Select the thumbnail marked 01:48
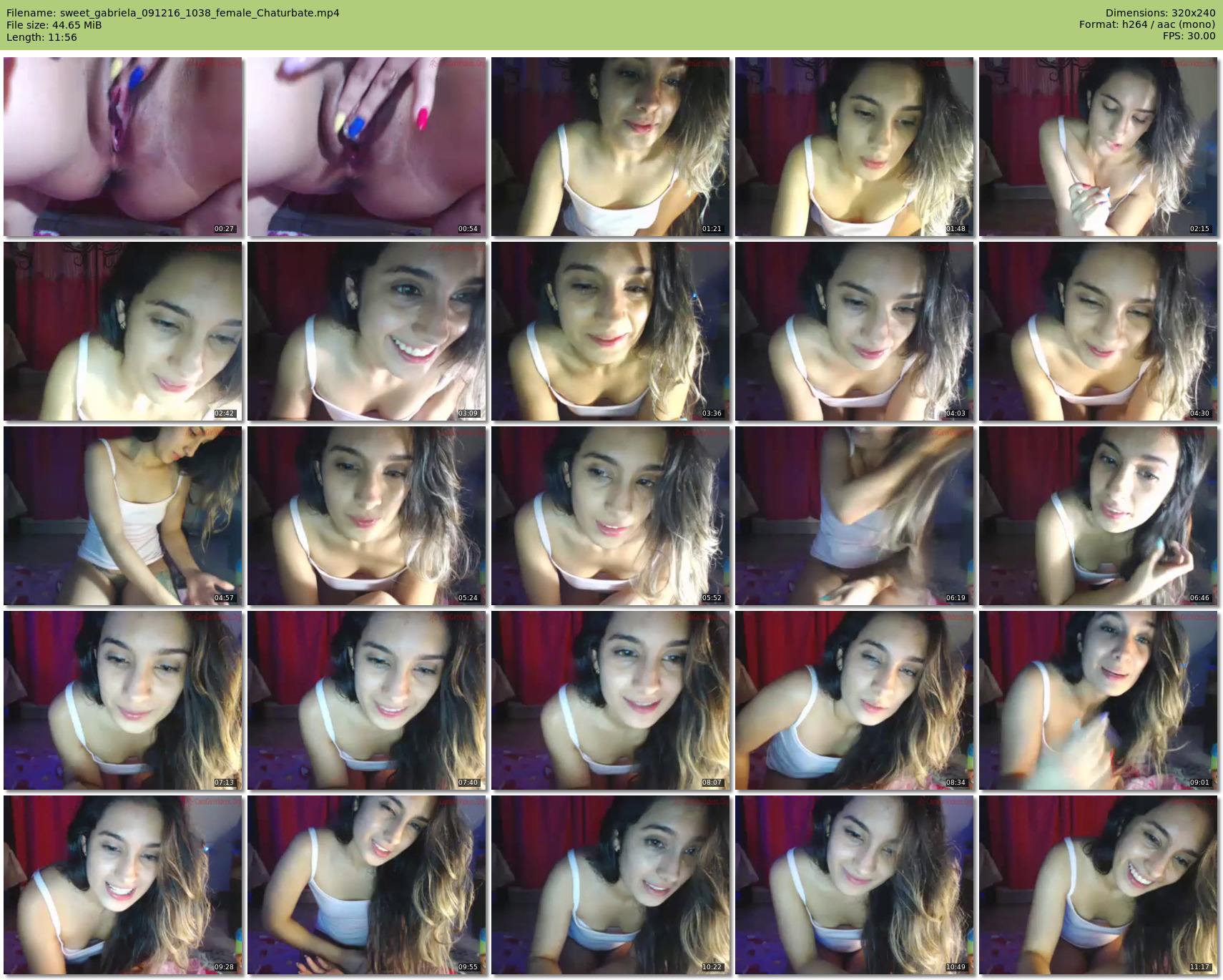The image size is (1223, 980). 854,147
